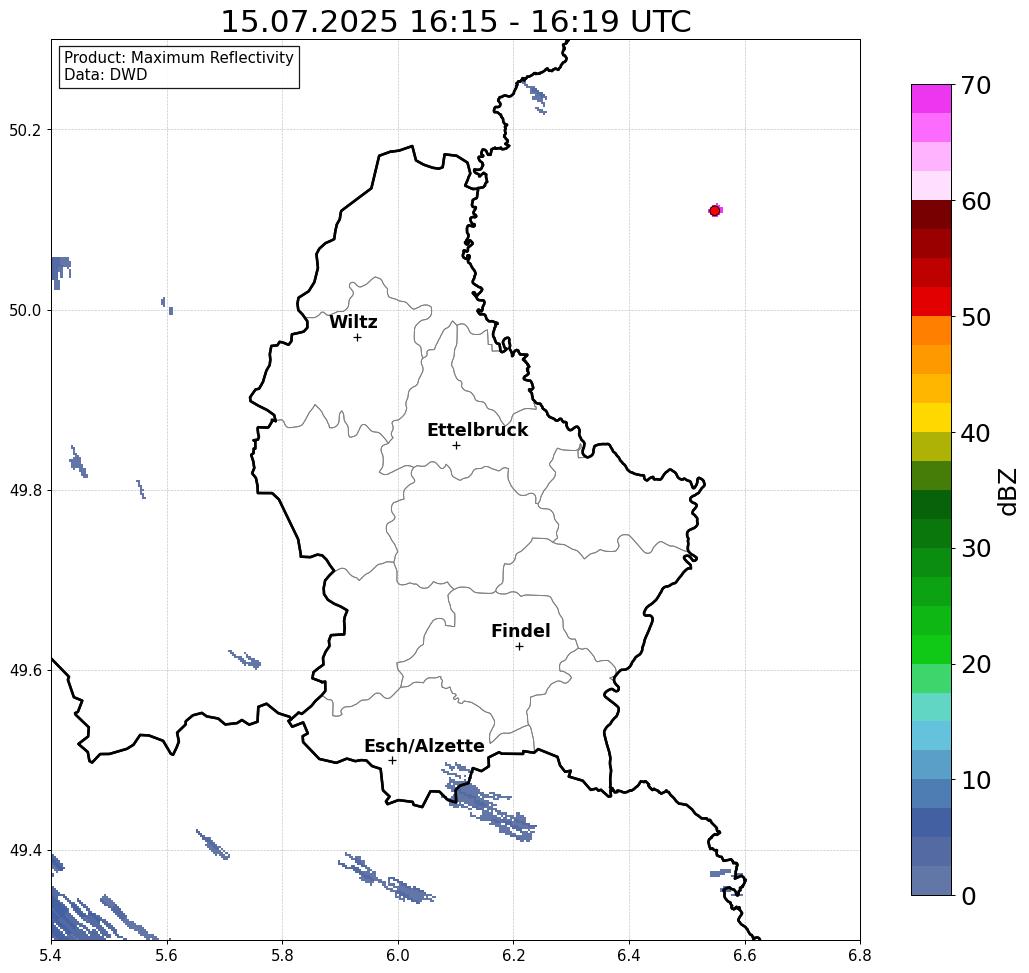Image resolution: width=1029 pixels, height=973 pixels.
Task: Click the Data: DWD text
Action: click(106, 75)
